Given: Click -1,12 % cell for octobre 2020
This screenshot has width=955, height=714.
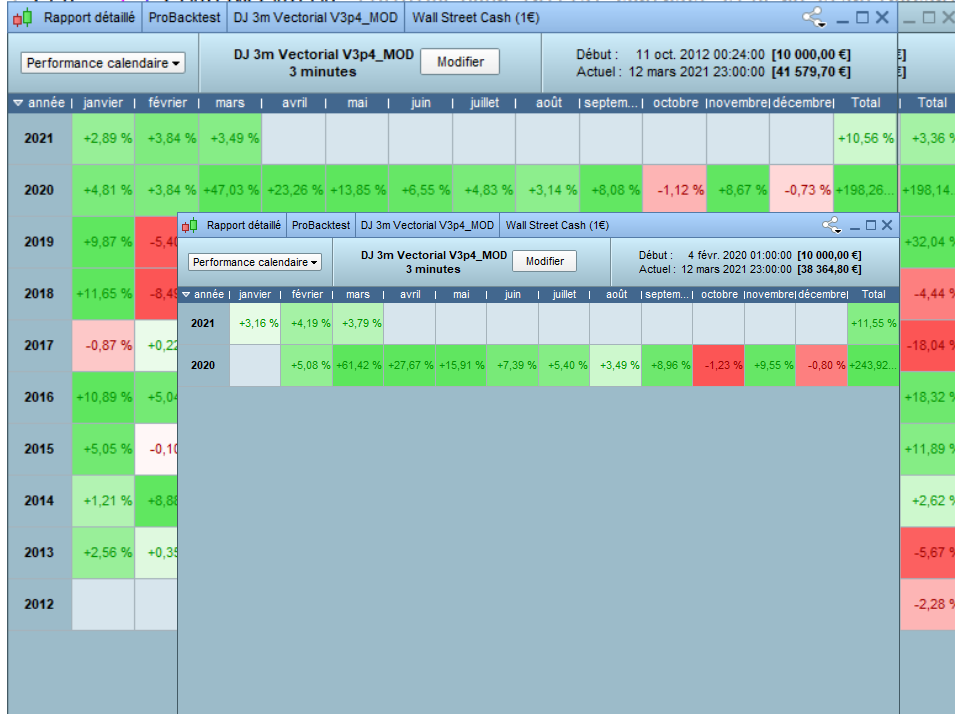Looking at the screenshot, I should click(x=675, y=190).
